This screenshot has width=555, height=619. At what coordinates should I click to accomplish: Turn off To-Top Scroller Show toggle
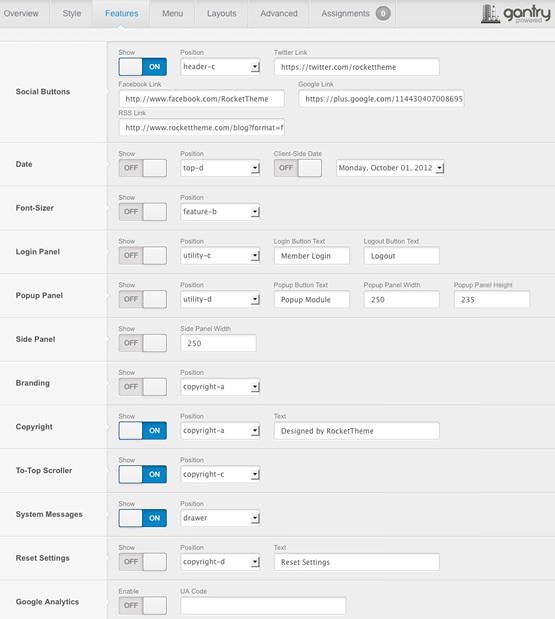pos(142,474)
